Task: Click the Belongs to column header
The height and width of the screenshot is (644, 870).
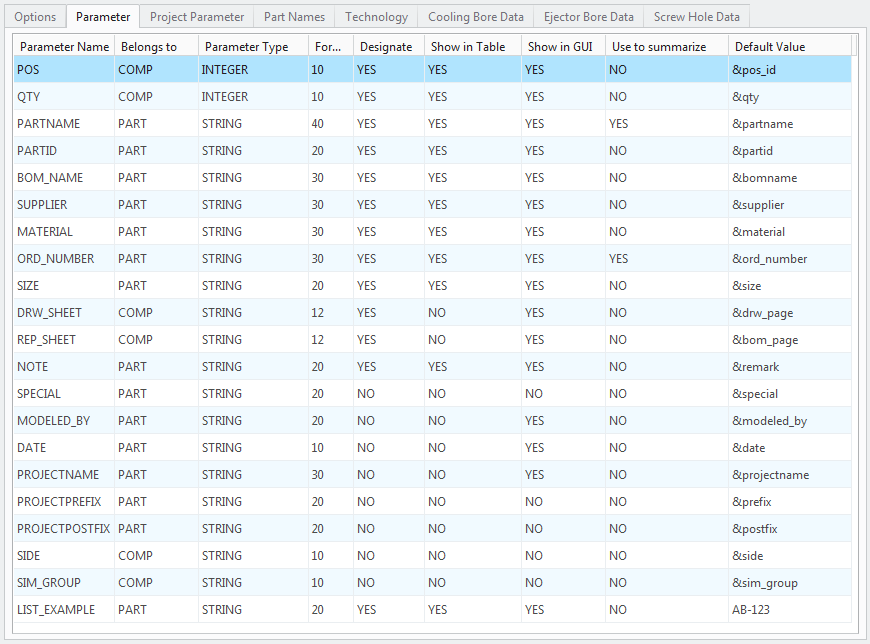Action: pos(148,47)
